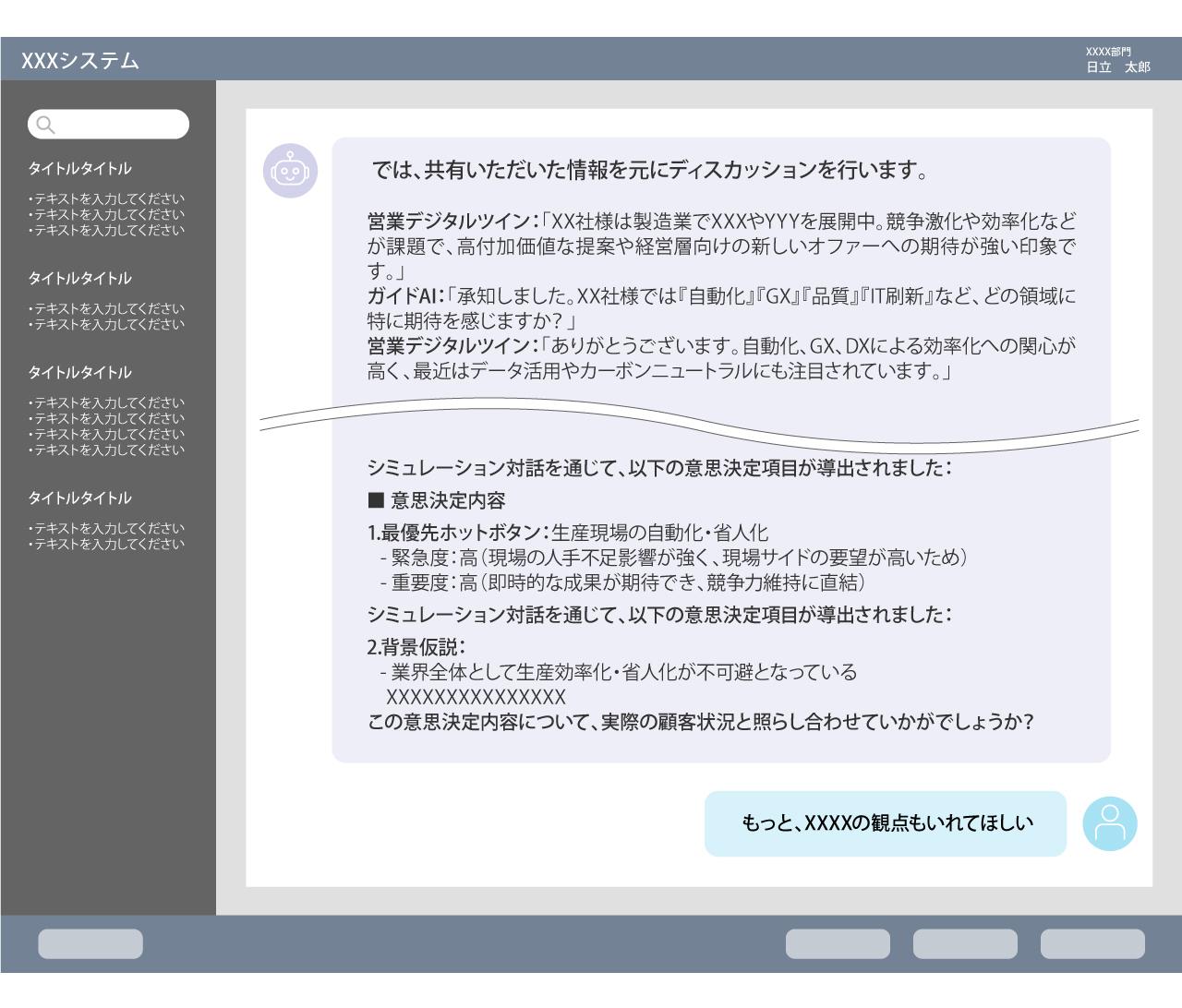Click the user avatar beside the chat reply
This screenshot has height=1008, width=1182.
(1110, 823)
